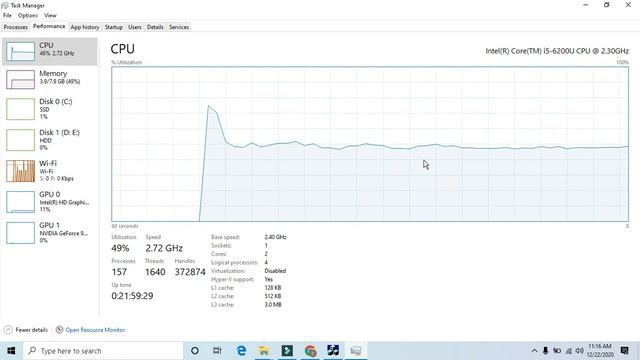Click the '1640' threads value

pos(155,272)
